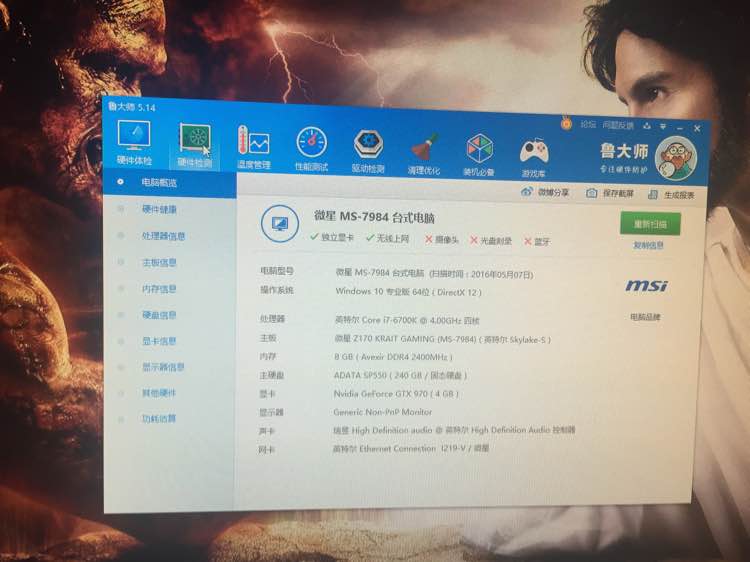Viewport: 750px width, 562px height.
Task: Select 其他硬件 in the sidebar
Action: 159,393
